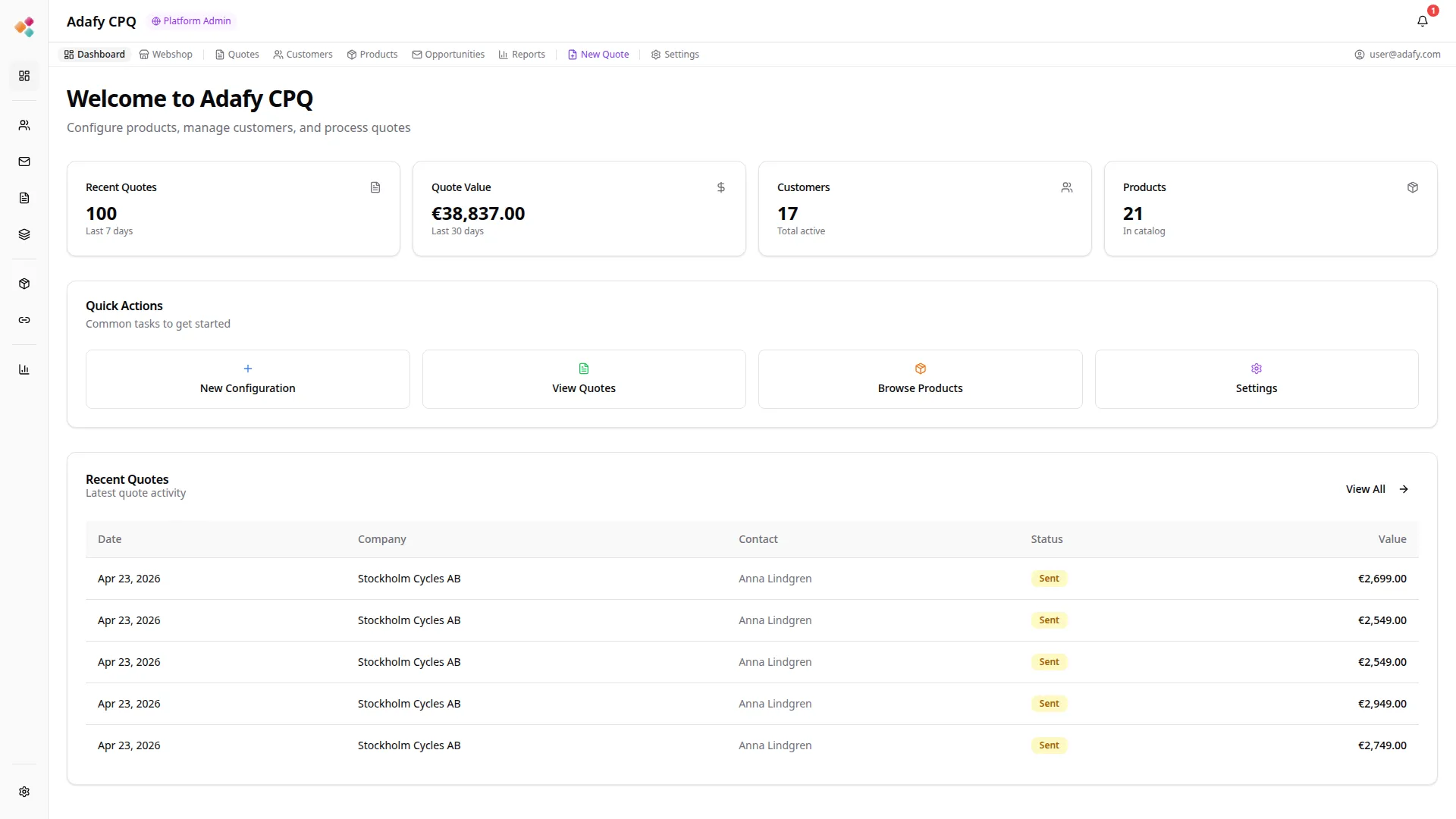The width and height of the screenshot is (1456, 819).
Task: Open the Reports tab in the top navigation
Action: click(x=521, y=54)
